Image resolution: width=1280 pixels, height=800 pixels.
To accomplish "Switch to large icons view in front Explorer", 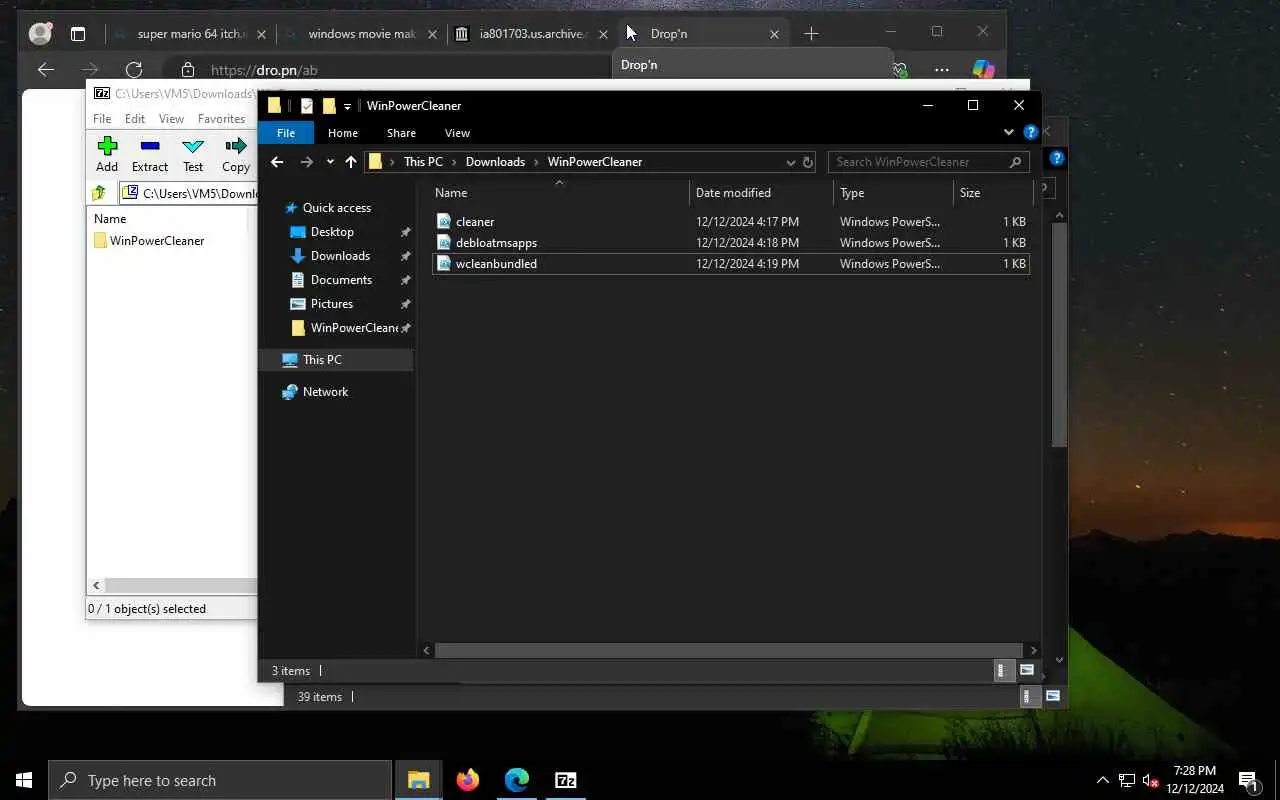I will [x=1027, y=670].
